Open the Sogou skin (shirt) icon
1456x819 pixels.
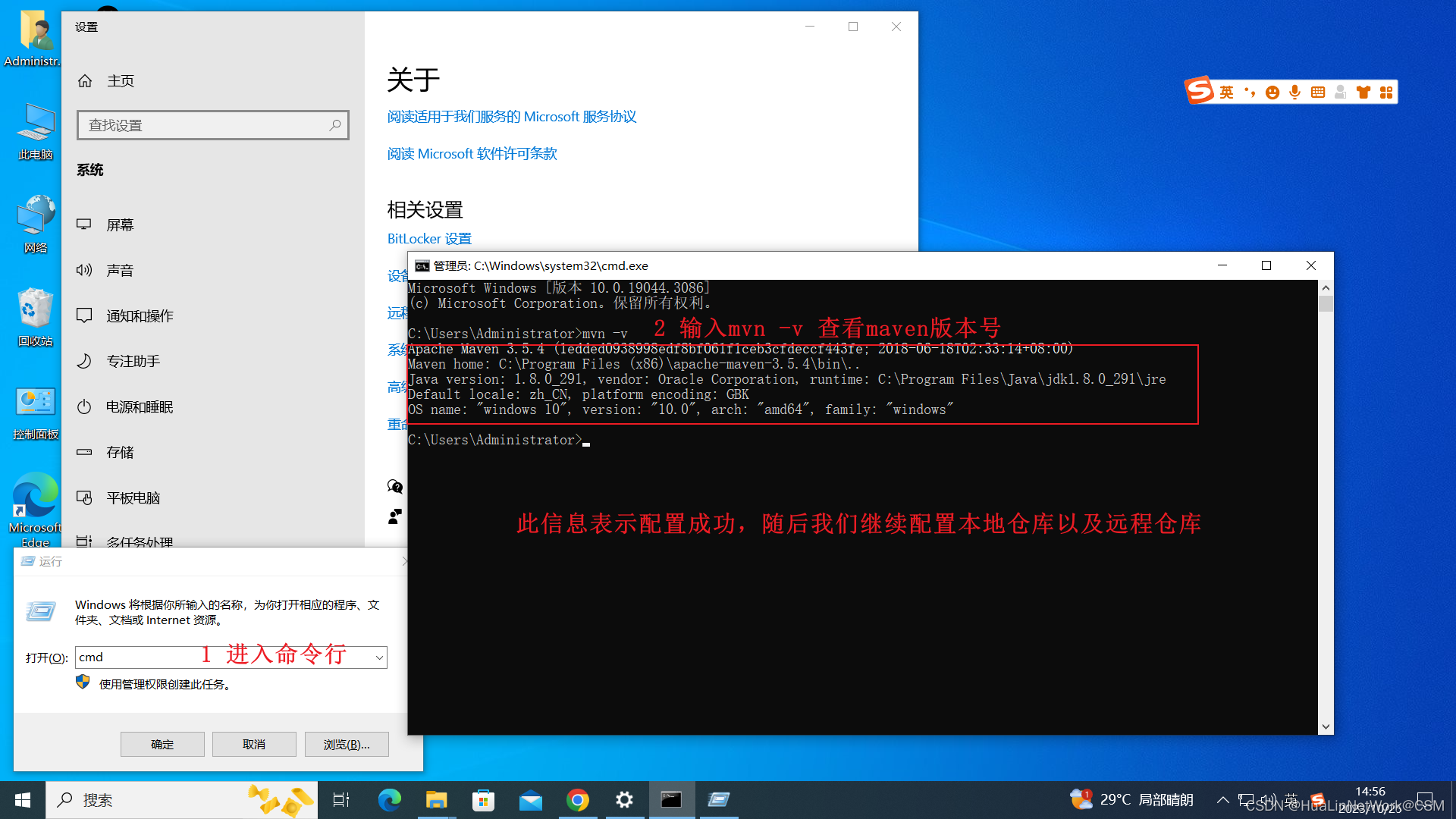[1363, 93]
